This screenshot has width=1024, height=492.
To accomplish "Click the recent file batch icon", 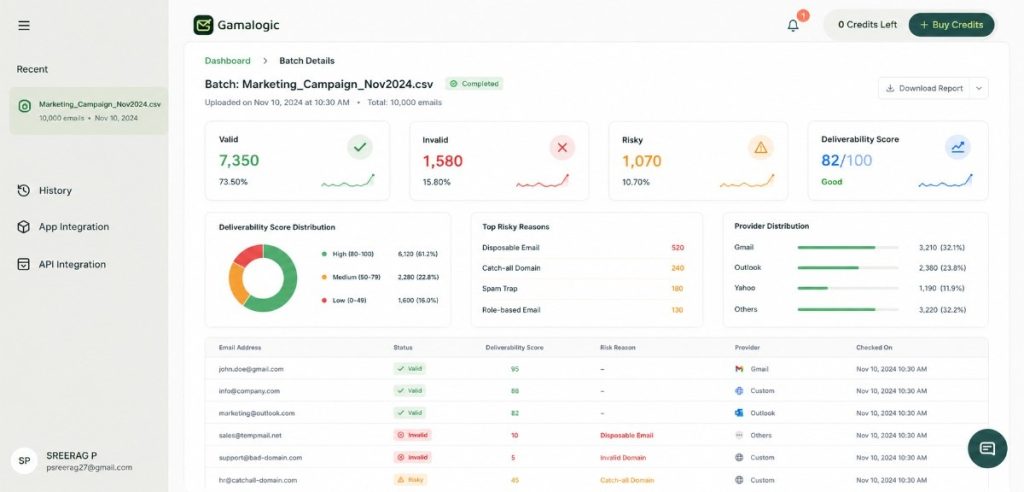I will click(x=25, y=106).
